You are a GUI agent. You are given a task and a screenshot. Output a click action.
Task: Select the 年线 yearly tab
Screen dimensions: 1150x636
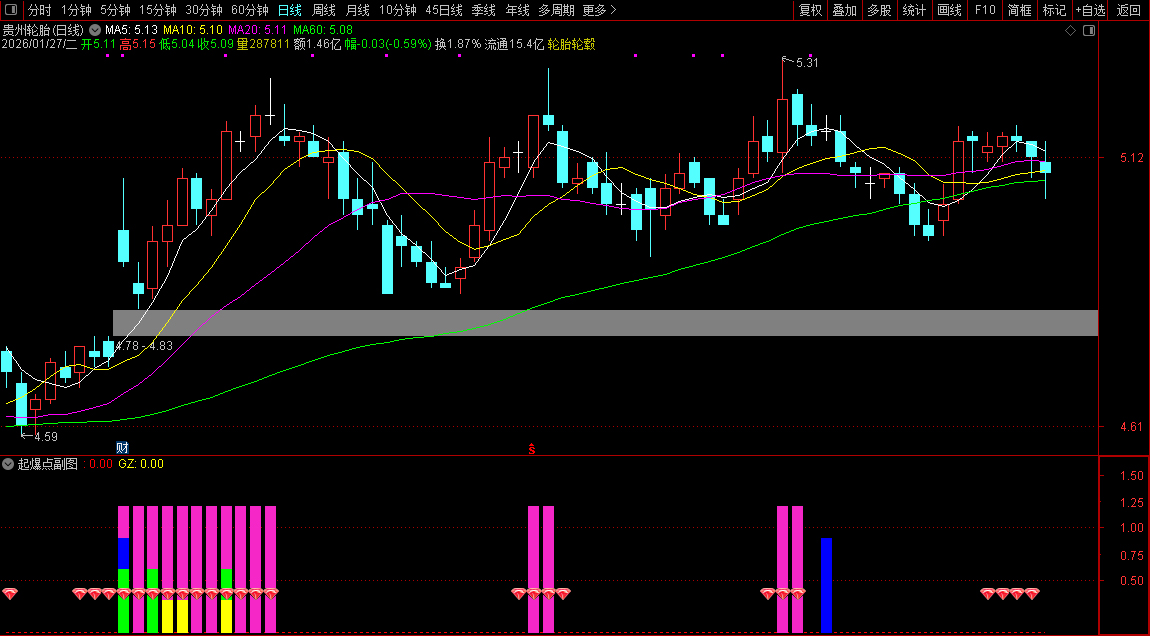click(x=517, y=10)
